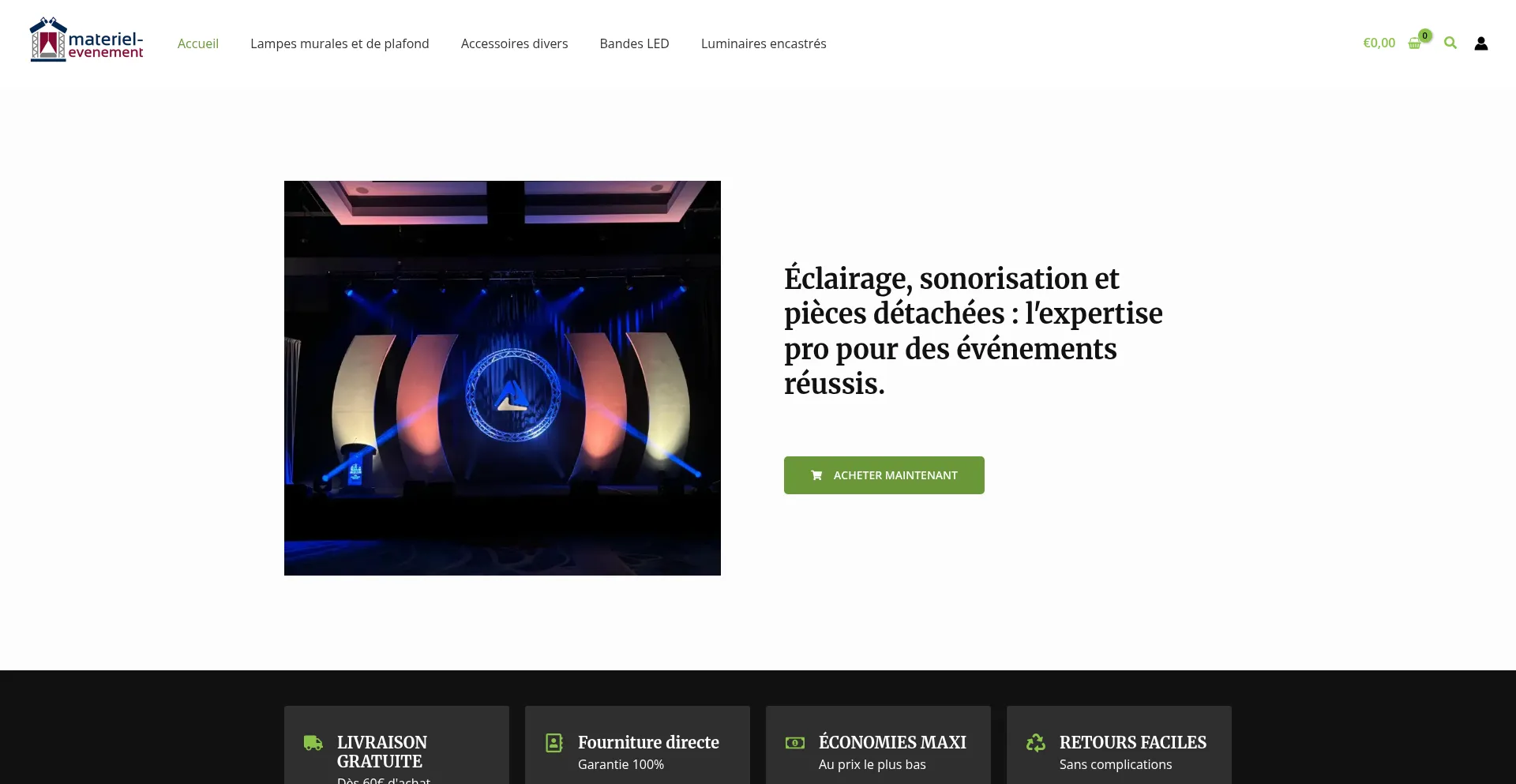Click the Sans complications text
The image size is (1516, 784).
coord(1115,764)
